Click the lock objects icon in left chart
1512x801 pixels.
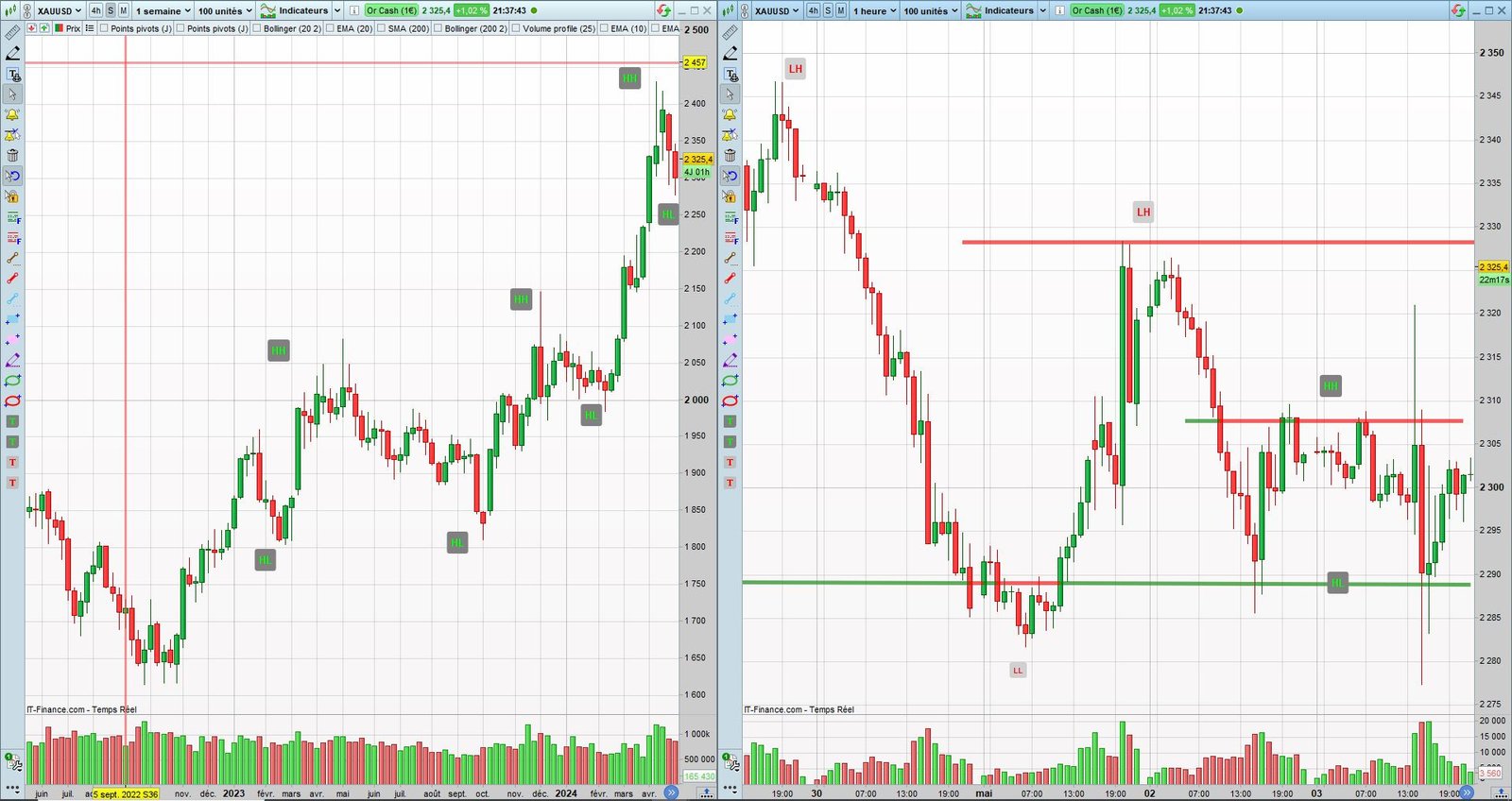click(12, 196)
